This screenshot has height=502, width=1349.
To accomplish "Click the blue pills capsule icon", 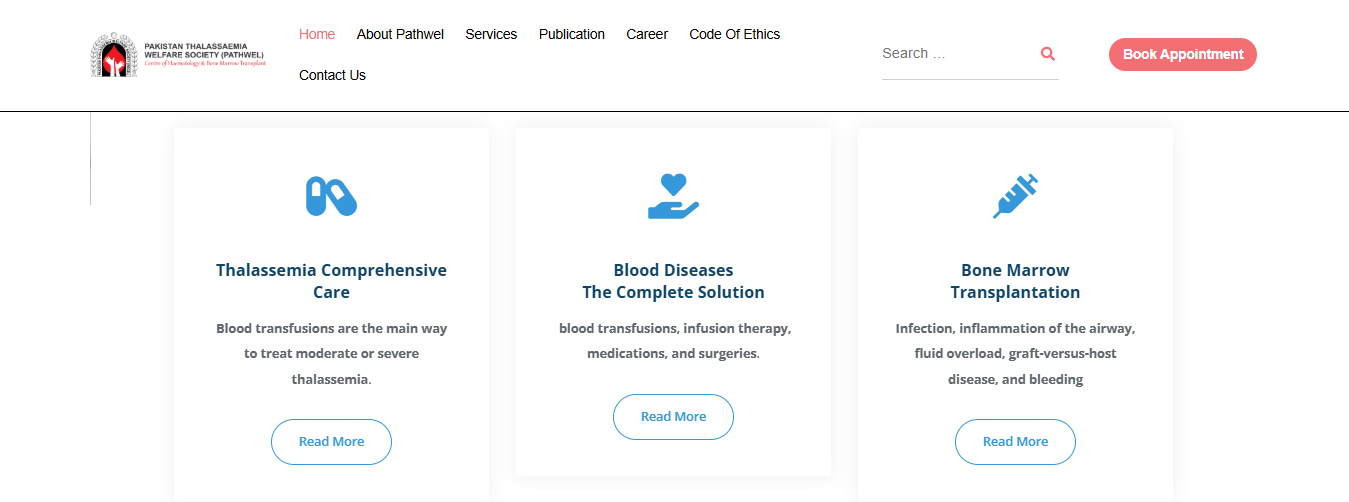I will (x=331, y=196).
